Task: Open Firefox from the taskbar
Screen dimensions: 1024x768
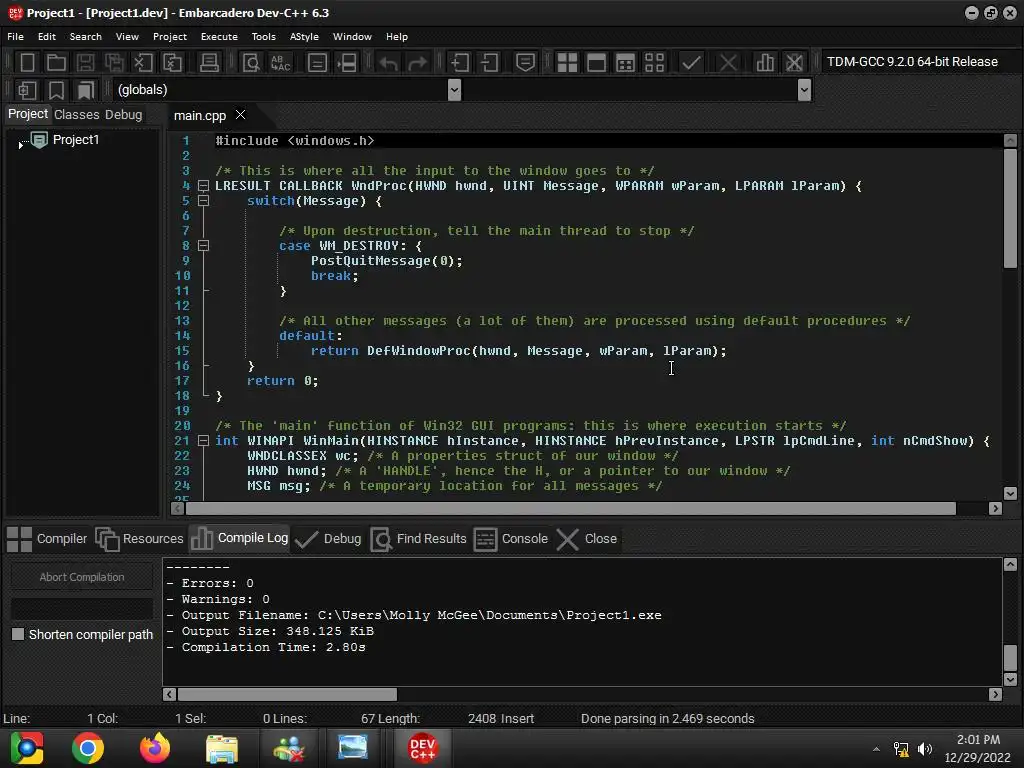Action: pyautogui.click(x=155, y=748)
